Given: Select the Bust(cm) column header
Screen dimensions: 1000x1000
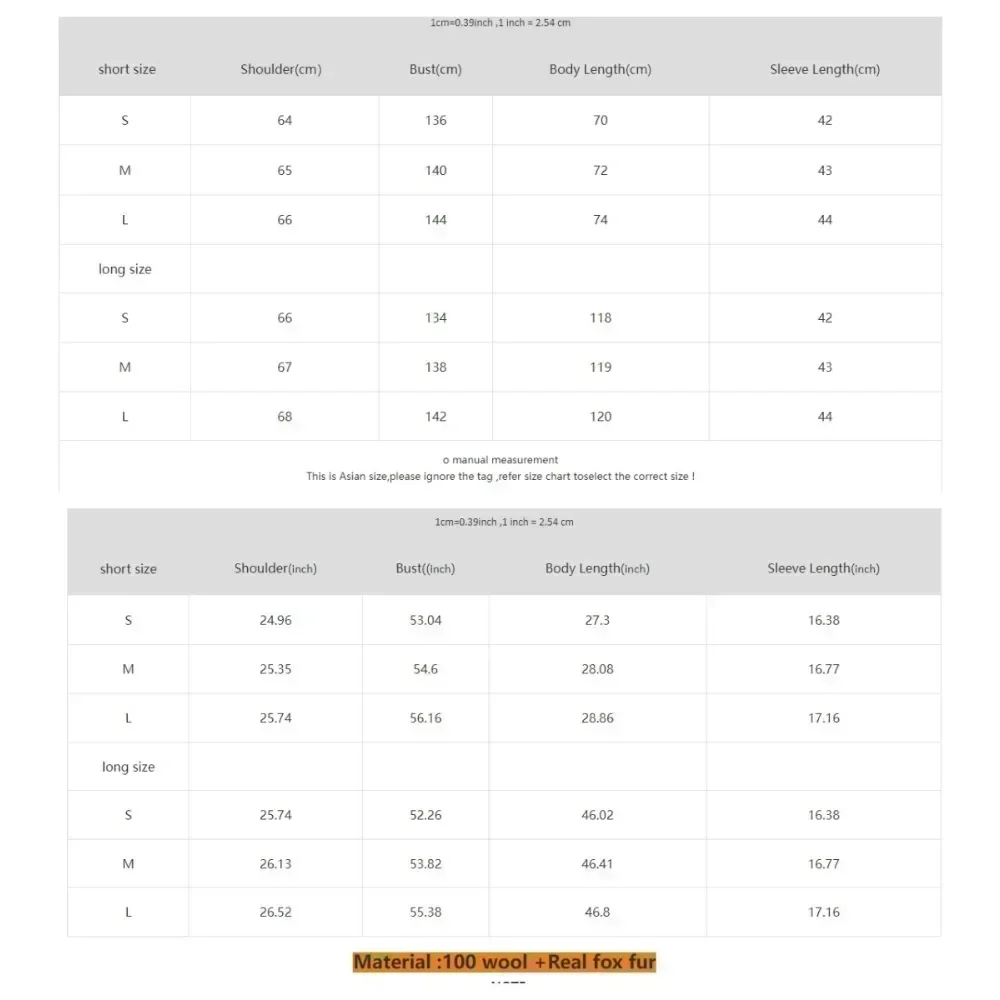Looking at the screenshot, I should 435,70.
